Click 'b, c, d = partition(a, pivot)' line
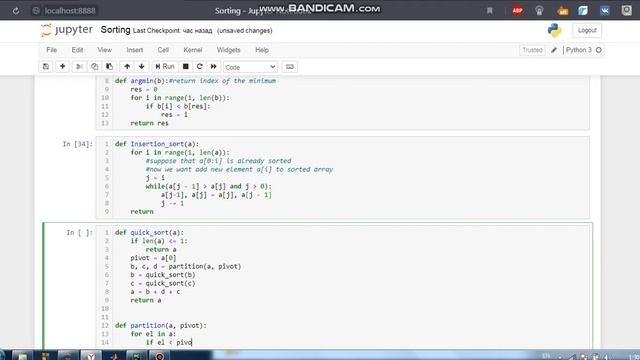The width and height of the screenshot is (640, 360). (186, 267)
